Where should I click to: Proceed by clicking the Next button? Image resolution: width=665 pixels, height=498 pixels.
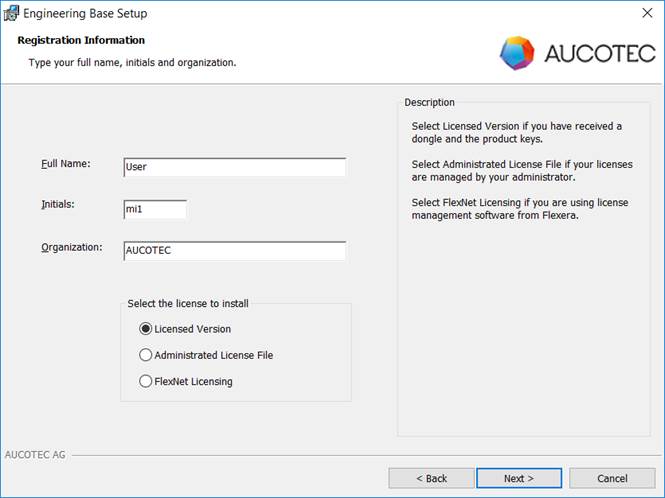pos(519,478)
